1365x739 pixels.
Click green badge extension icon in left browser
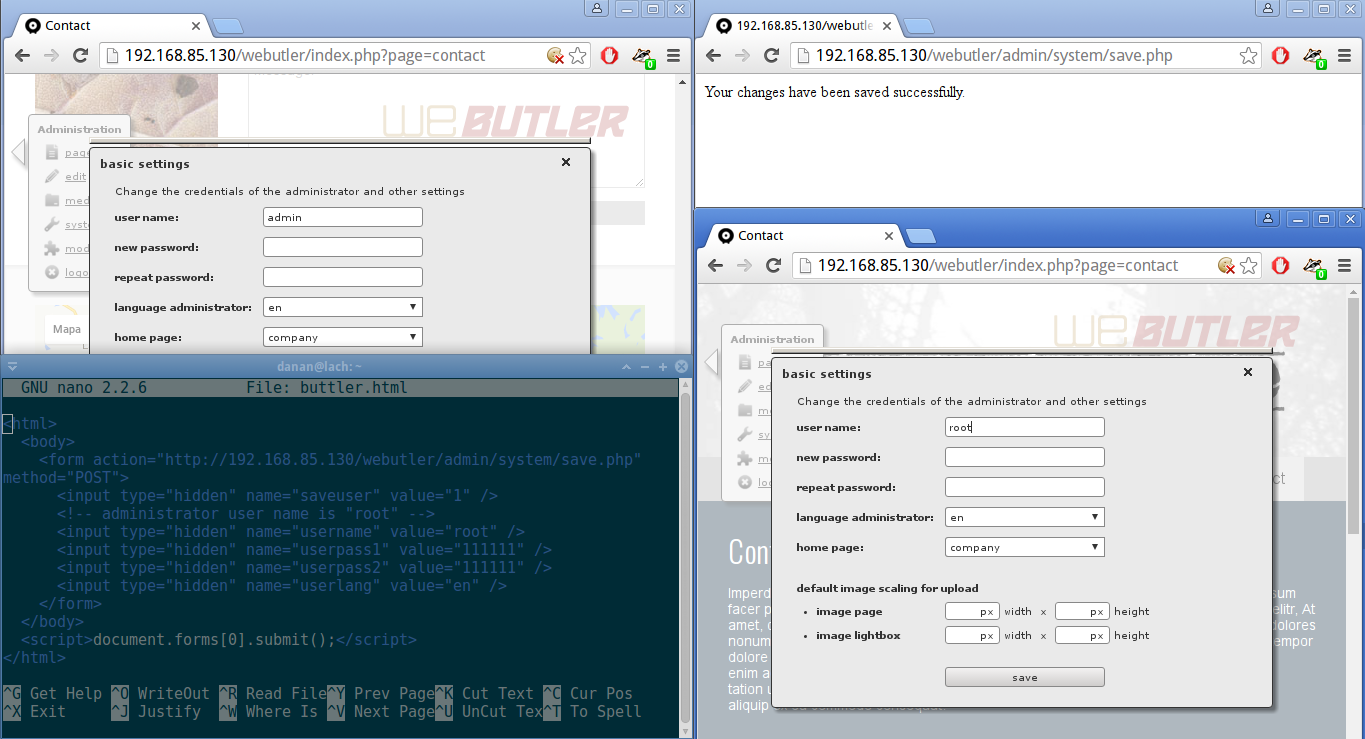pyautogui.click(x=643, y=57)
